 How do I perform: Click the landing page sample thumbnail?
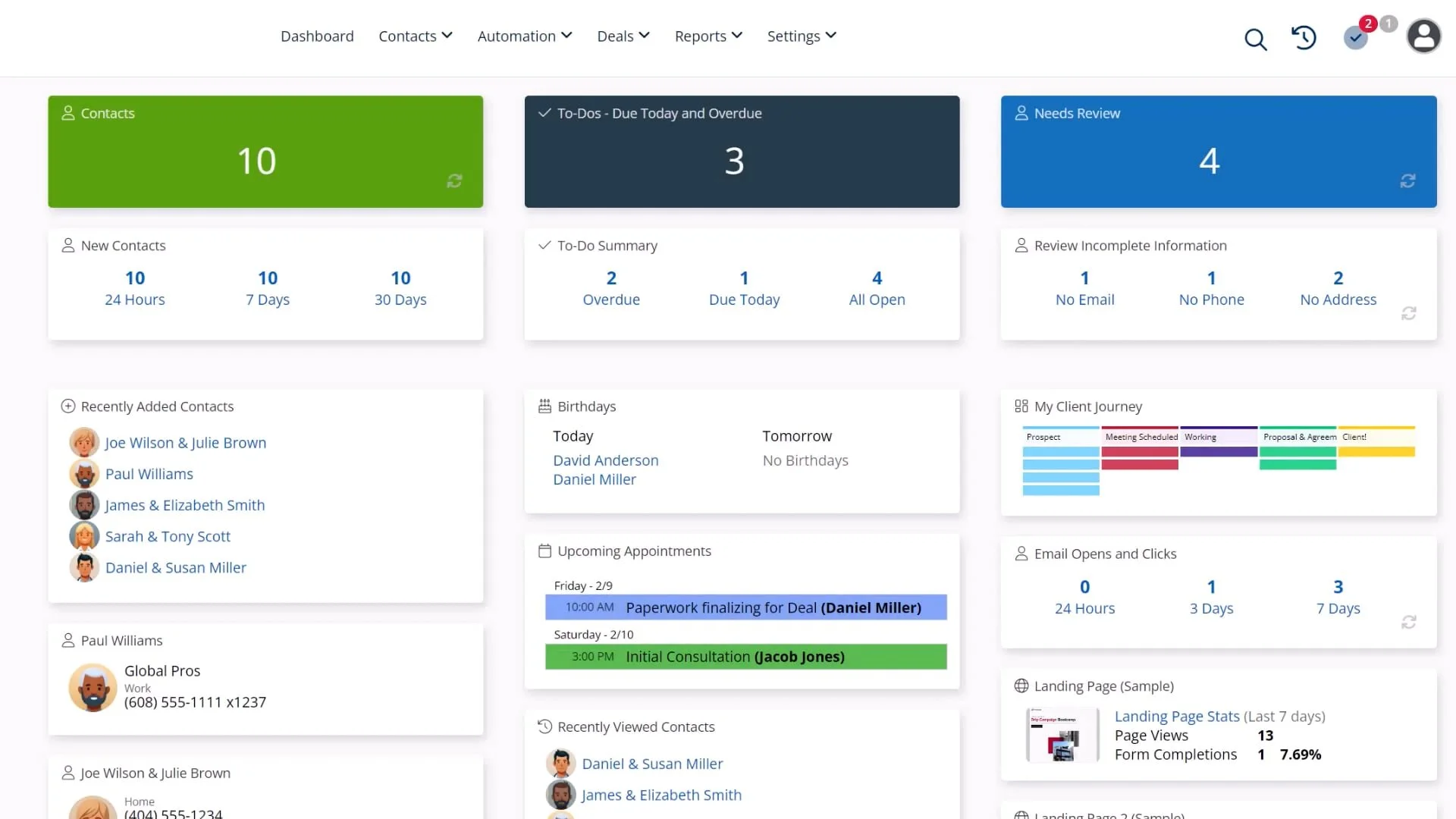(1062, 735)
